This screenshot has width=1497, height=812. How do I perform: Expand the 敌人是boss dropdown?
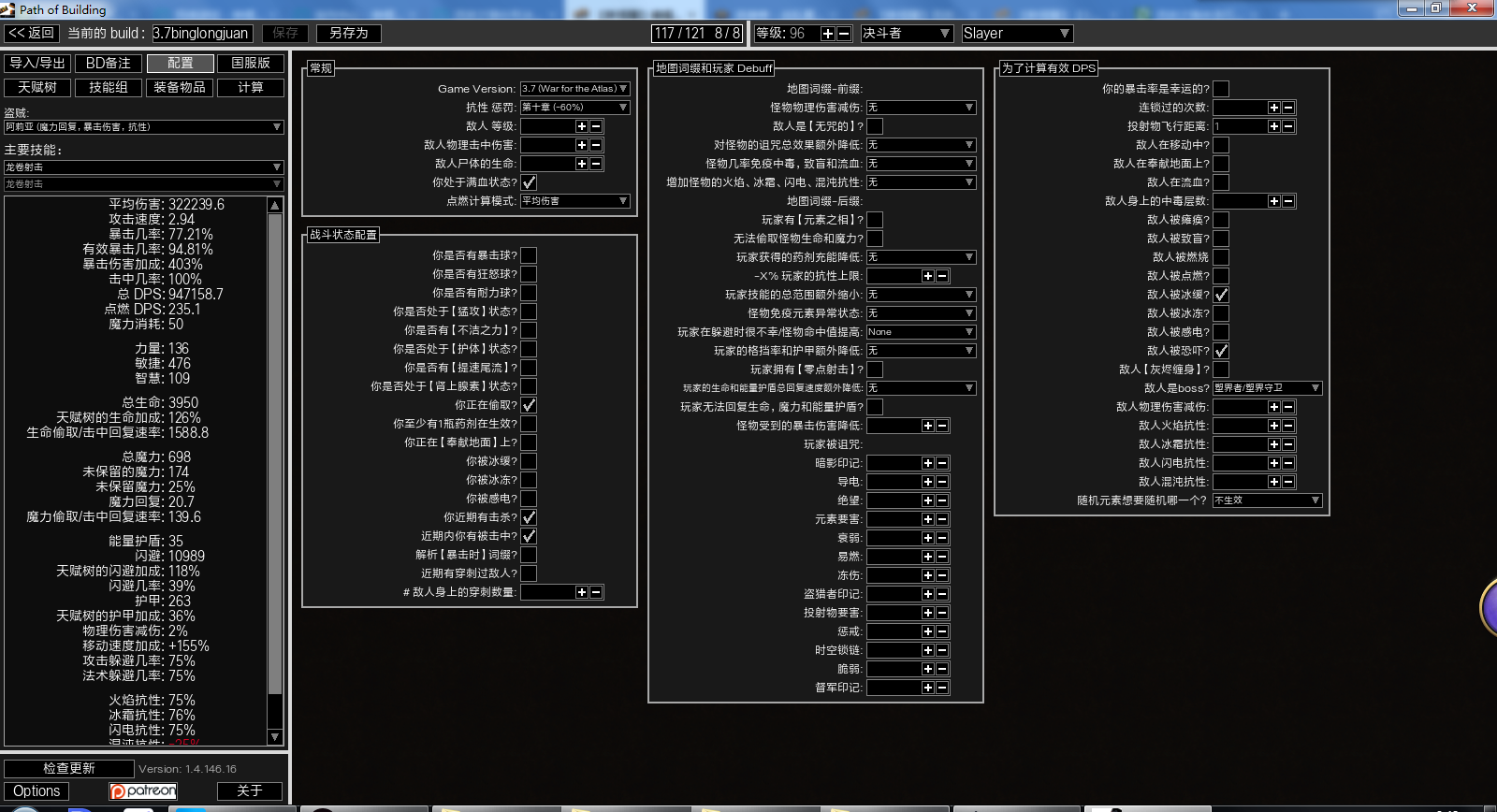point(1267,388)
